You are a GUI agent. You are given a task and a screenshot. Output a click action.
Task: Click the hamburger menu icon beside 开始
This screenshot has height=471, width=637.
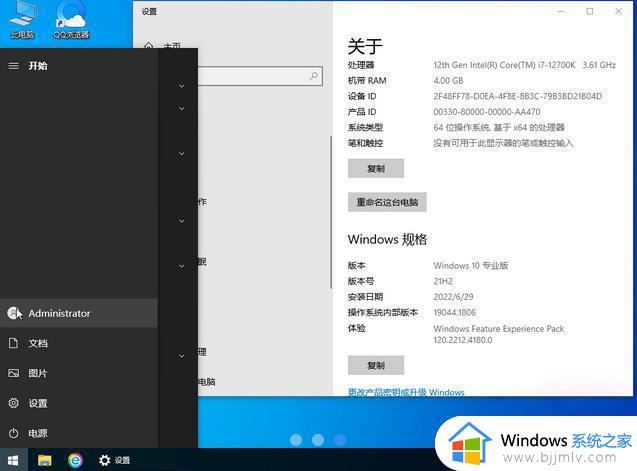[13, 66]
